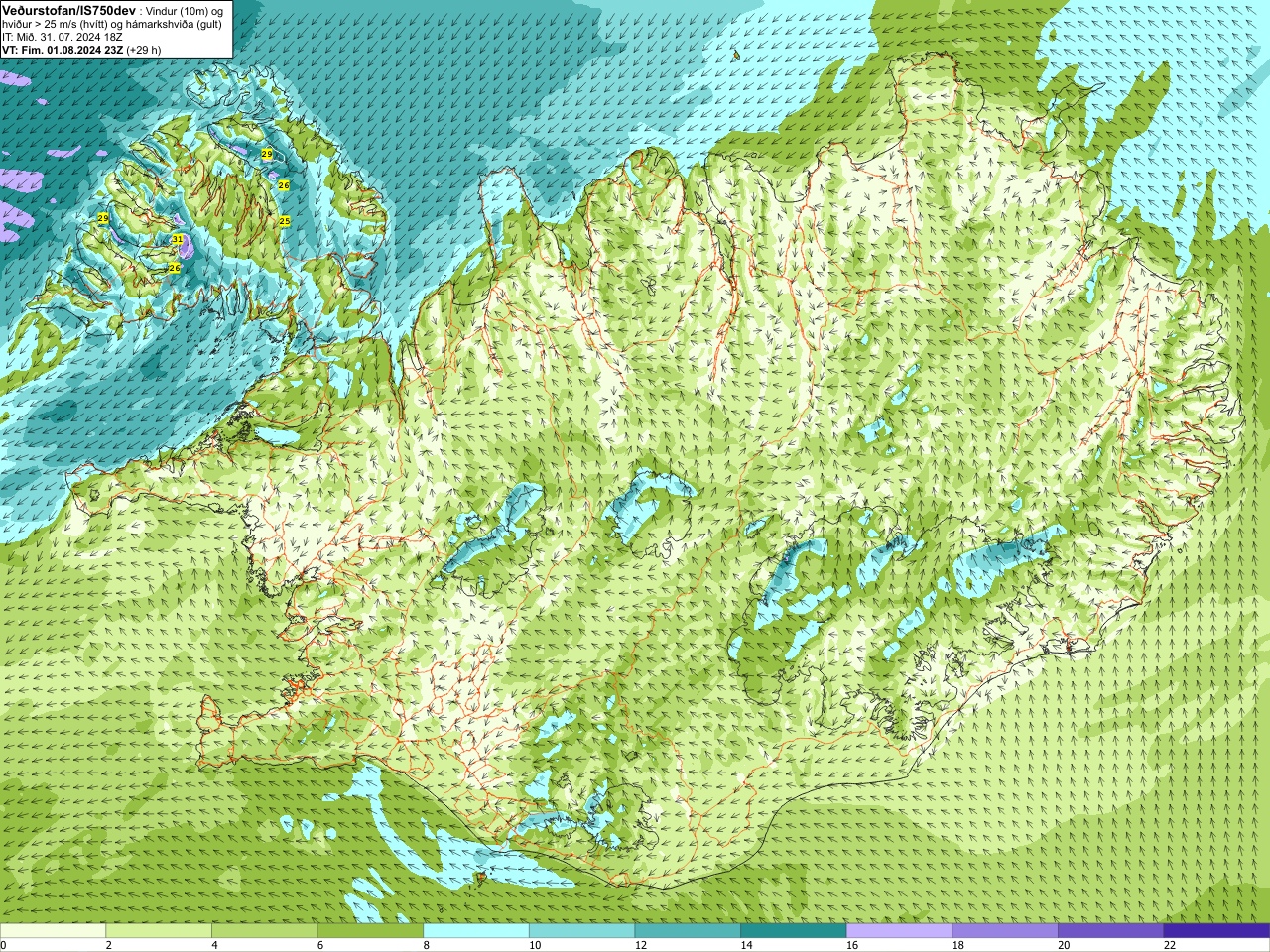
Task: Click the 6–8 m/s dark green swatch
Action: coord(370,931)
